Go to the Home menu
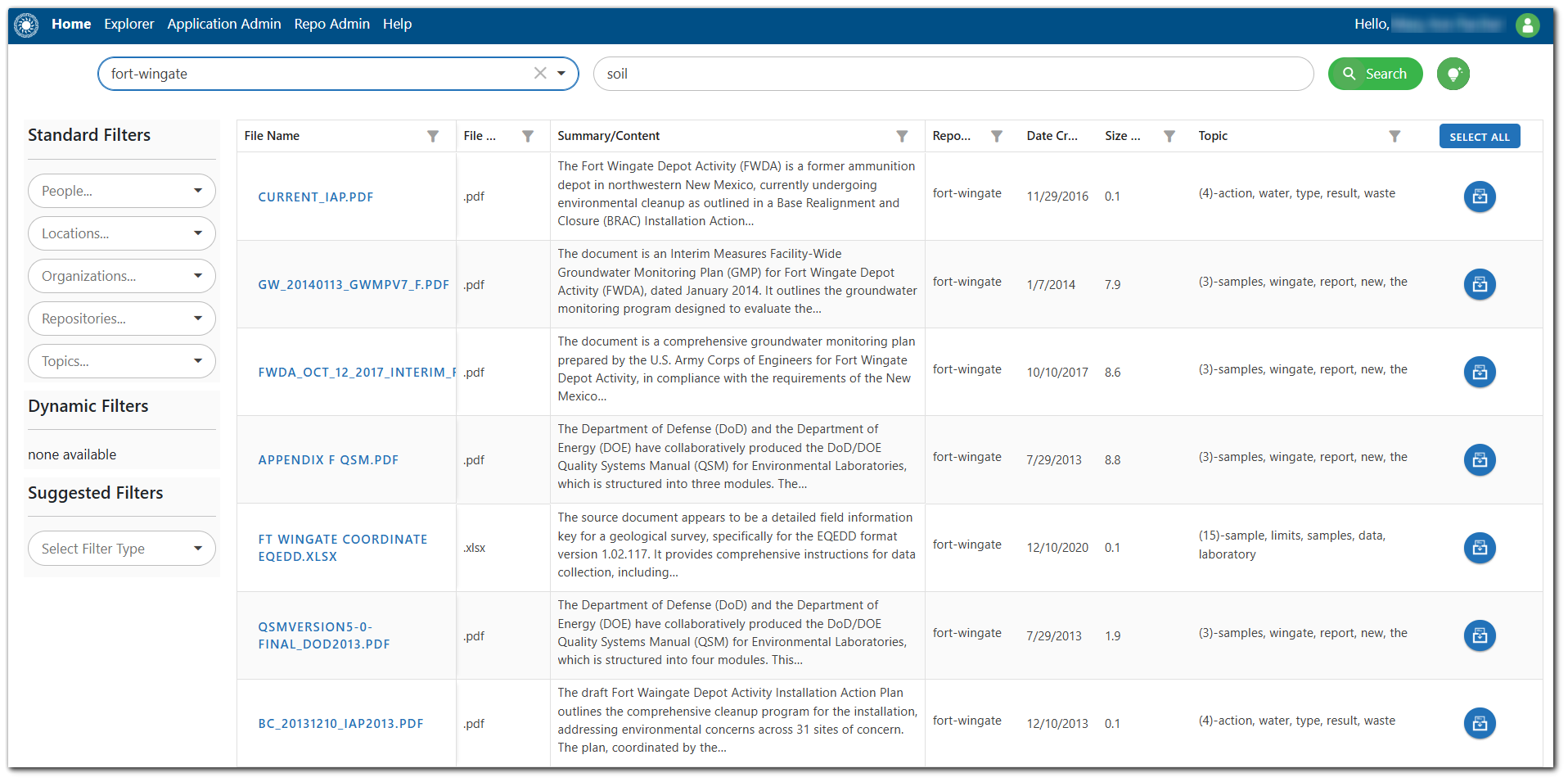 pyautogui.click(x=71, y=25)
